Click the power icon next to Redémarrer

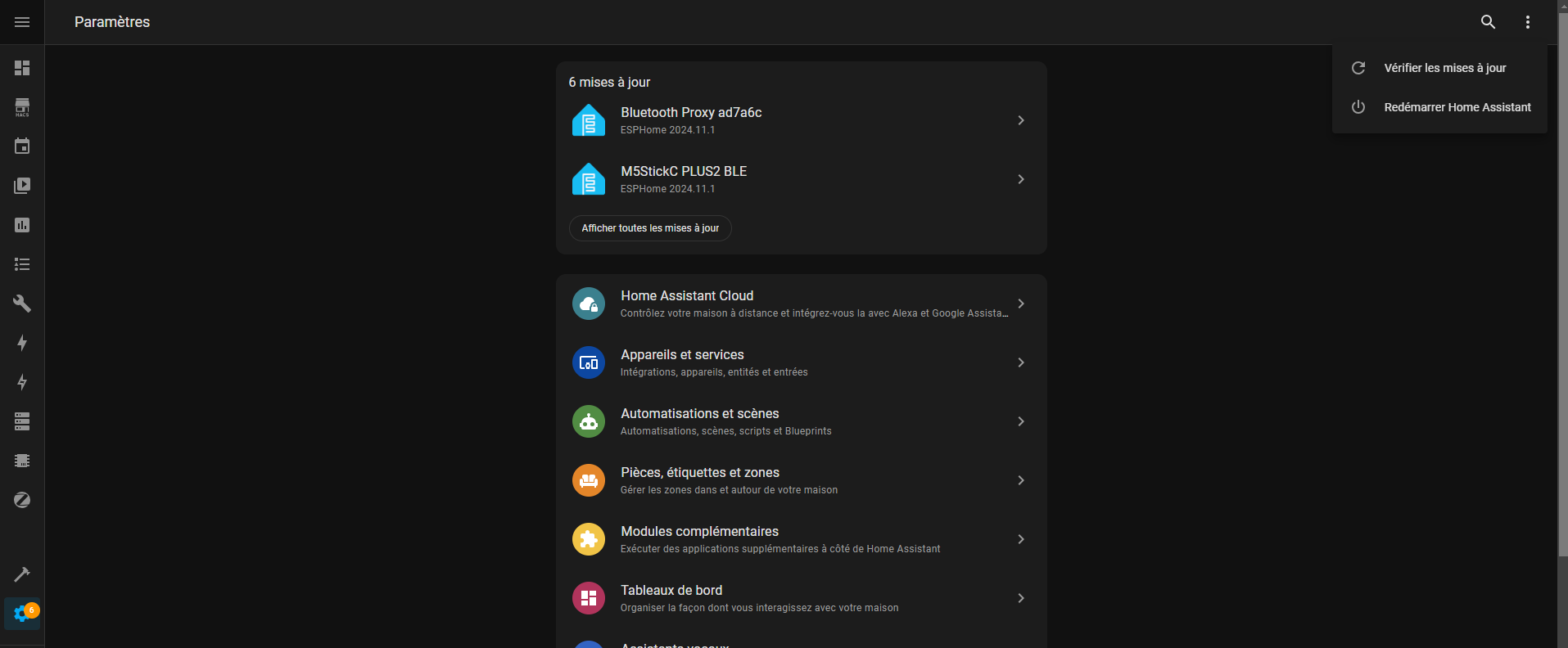[x=1358, y=107]
